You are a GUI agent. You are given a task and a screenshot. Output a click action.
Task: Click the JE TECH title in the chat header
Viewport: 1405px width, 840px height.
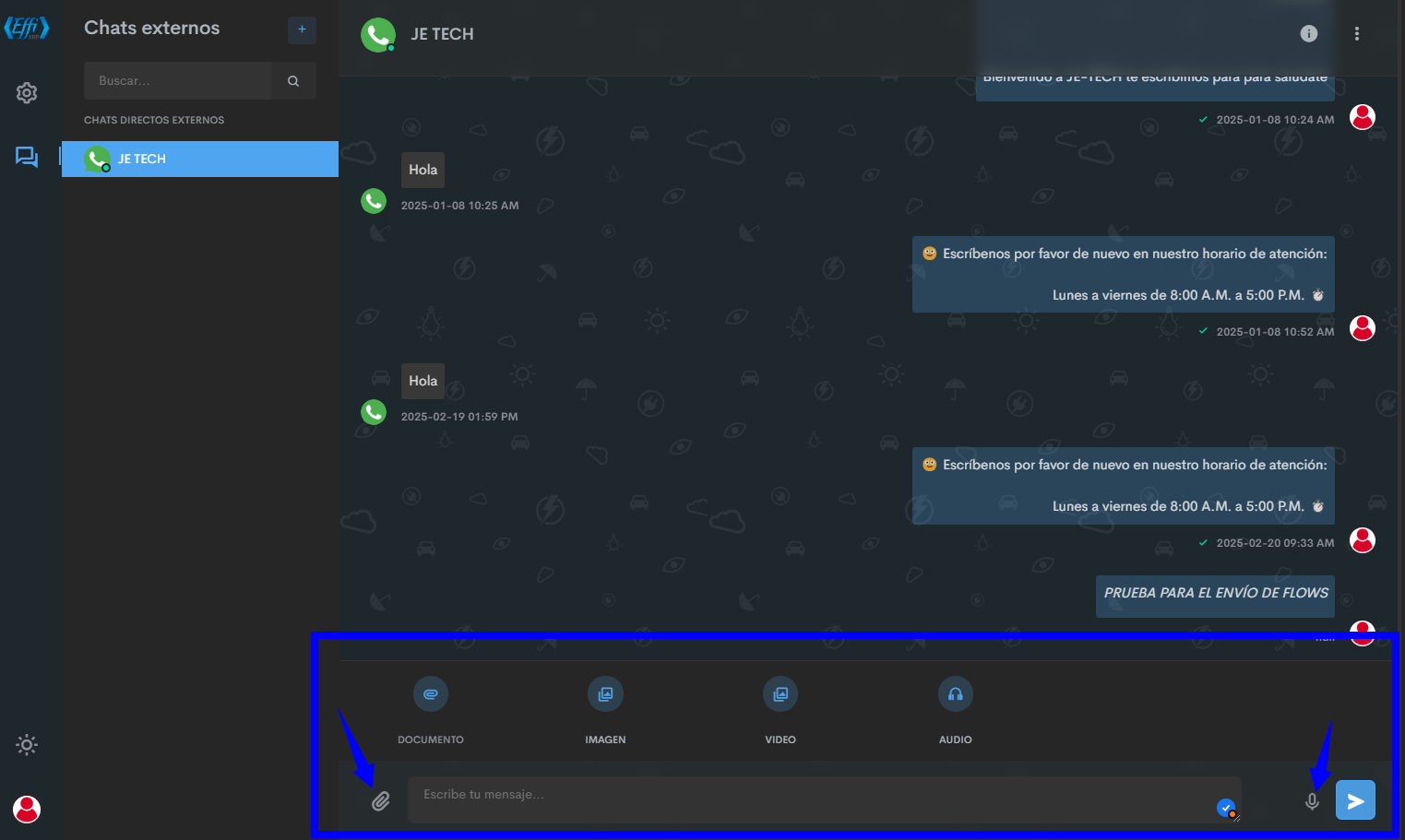[442, 34]
